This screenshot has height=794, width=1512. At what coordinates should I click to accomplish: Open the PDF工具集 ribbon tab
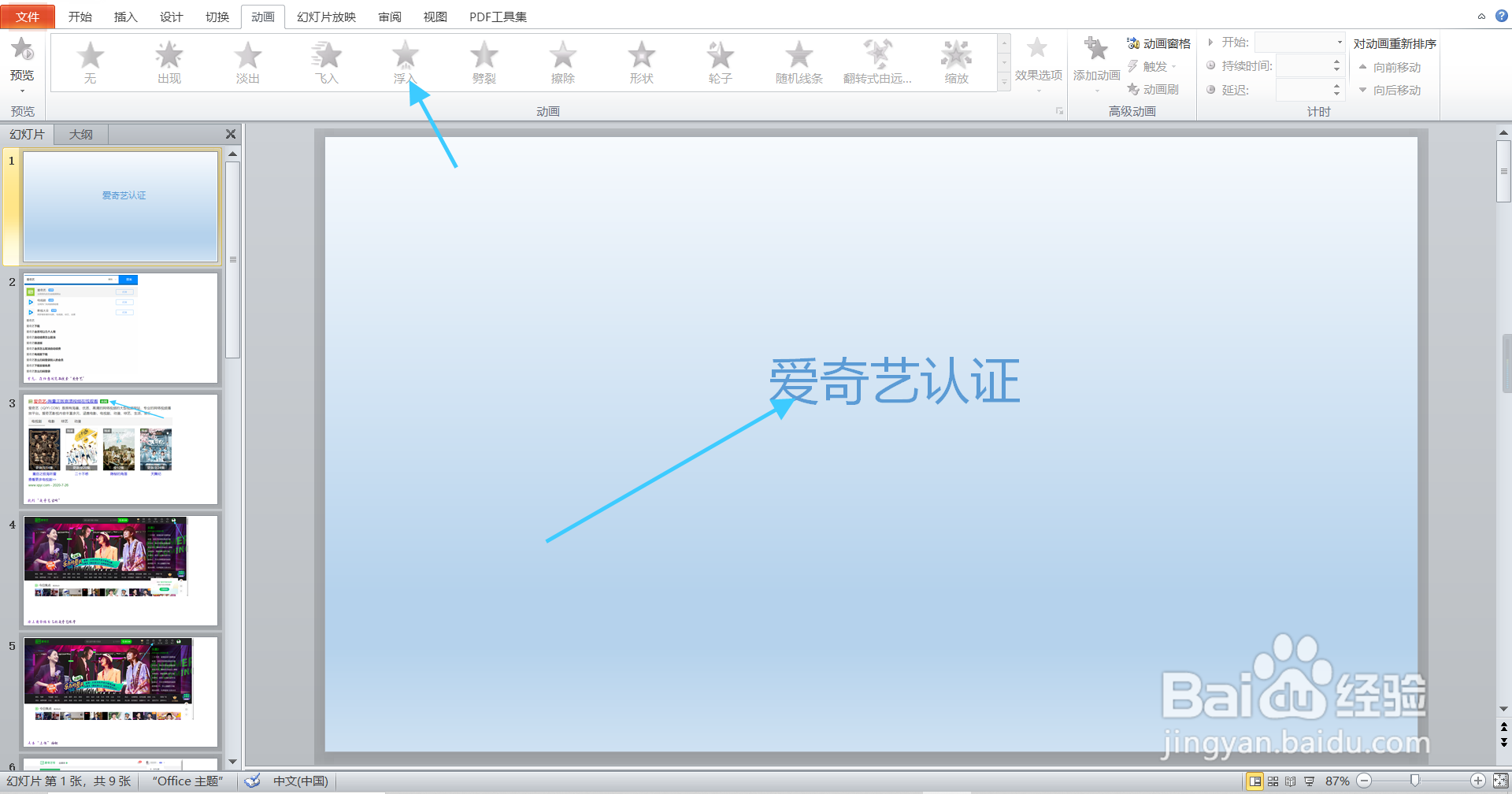498,17
